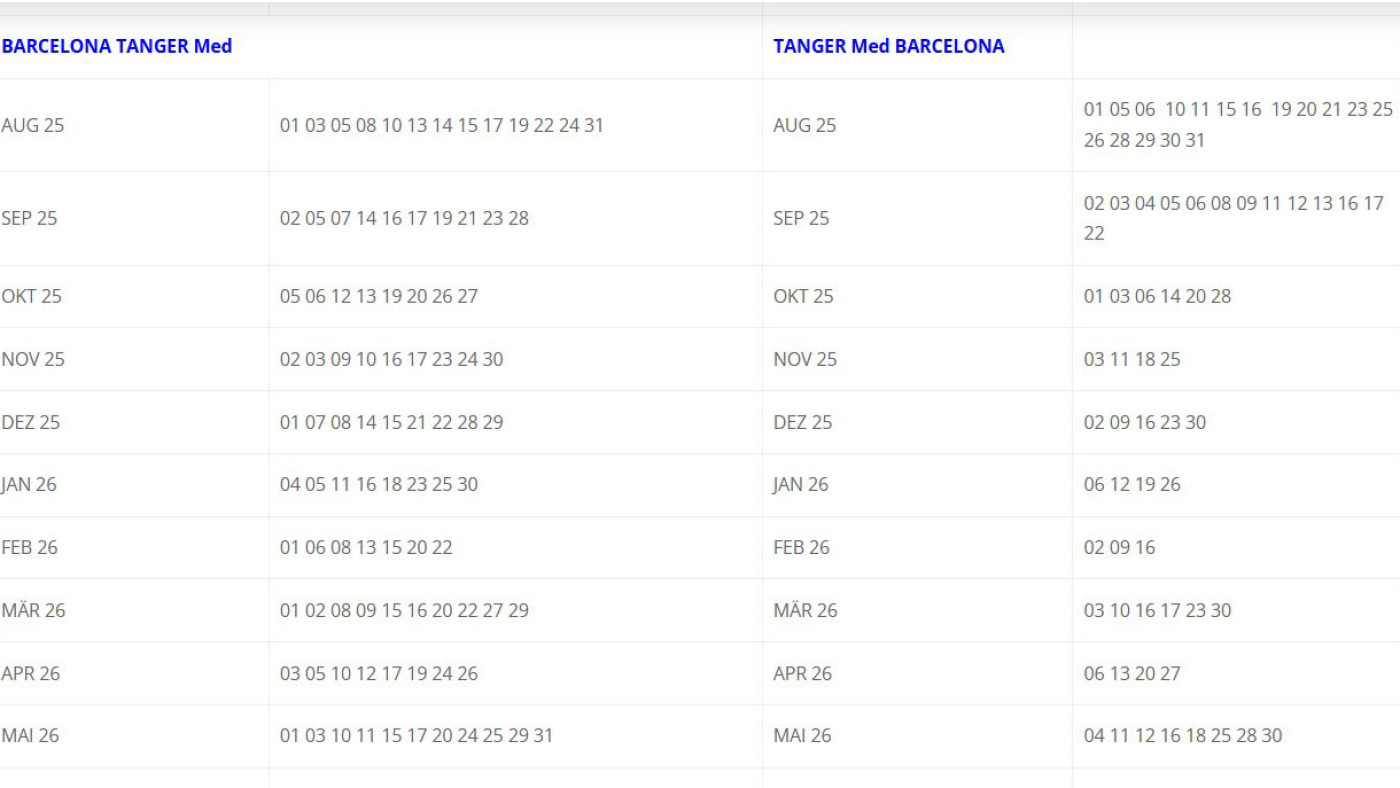This screenshot has height=788, width=1400.
Task: Click OKT 25 return dates 01 03 06 14
Action: 1157,296
